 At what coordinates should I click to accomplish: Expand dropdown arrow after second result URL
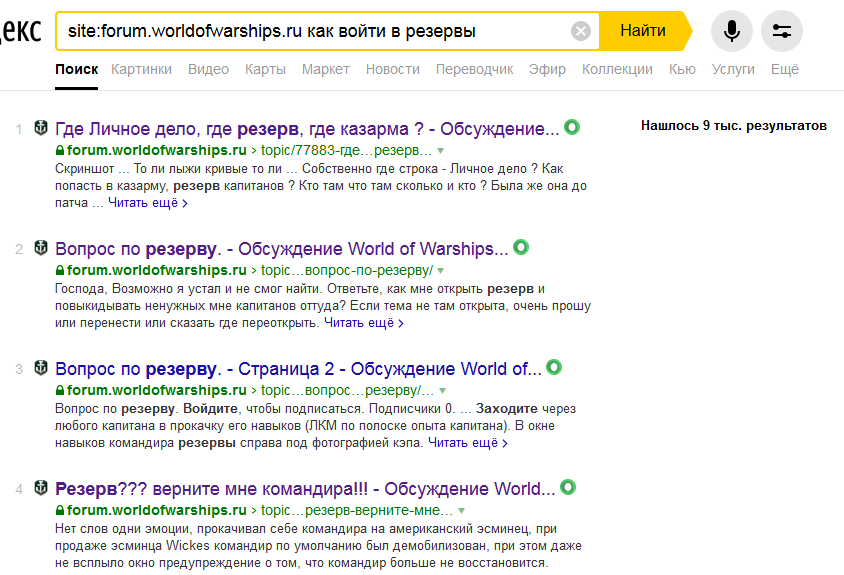[x=441, y=271]
